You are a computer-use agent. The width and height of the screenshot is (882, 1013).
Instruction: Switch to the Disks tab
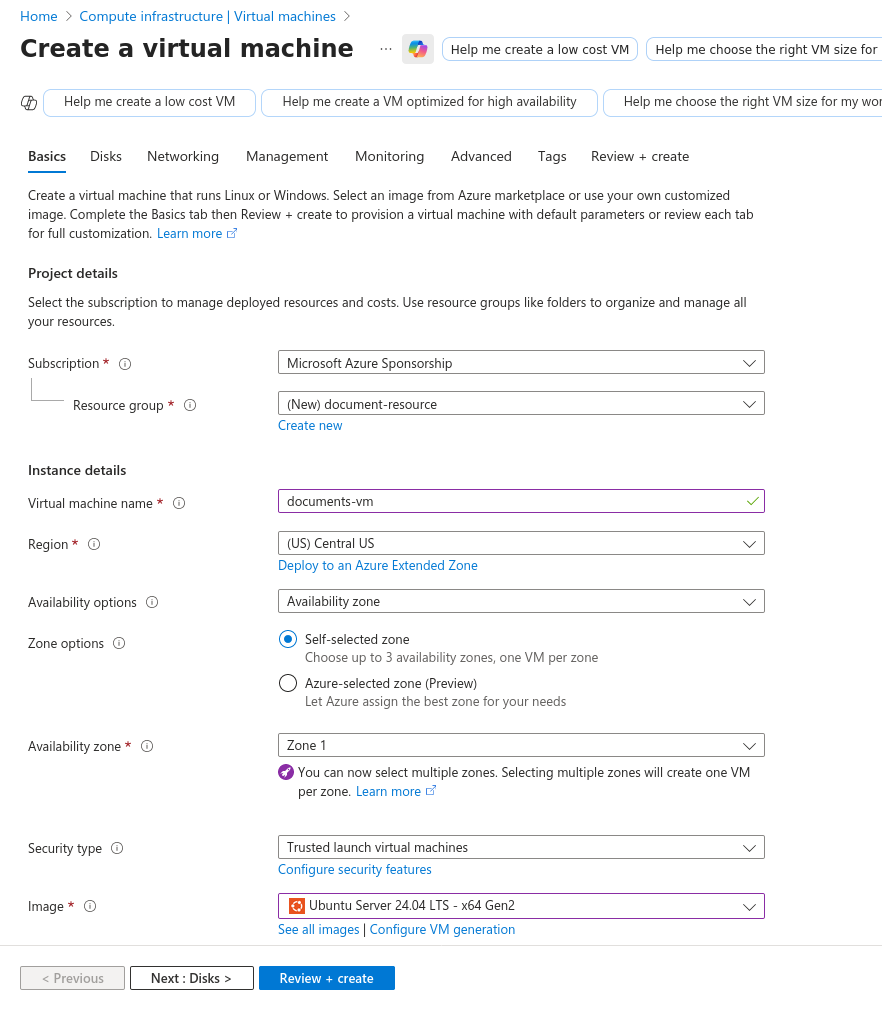pos(106,156)
